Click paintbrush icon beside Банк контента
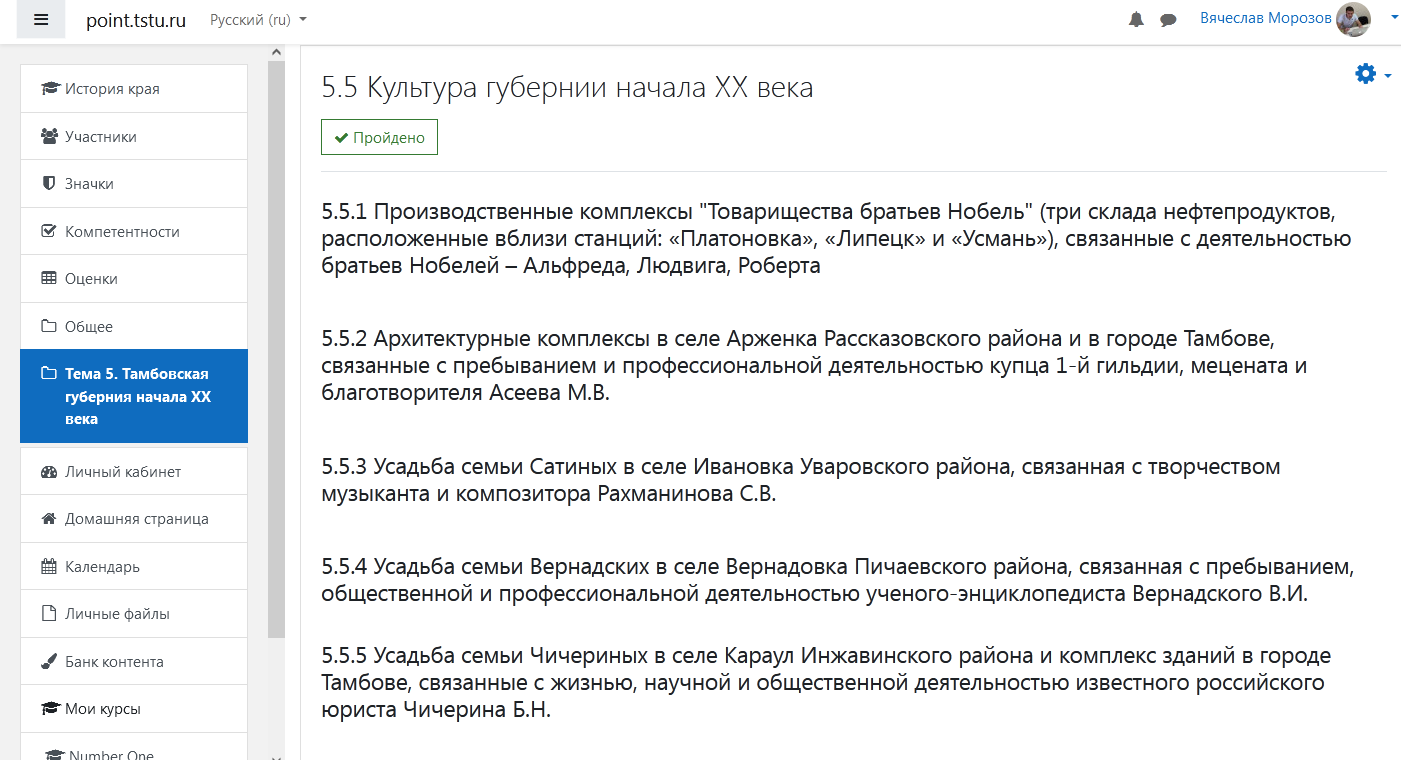The height and width of the screenshot is (760, 1401). (x=49, y=661)
